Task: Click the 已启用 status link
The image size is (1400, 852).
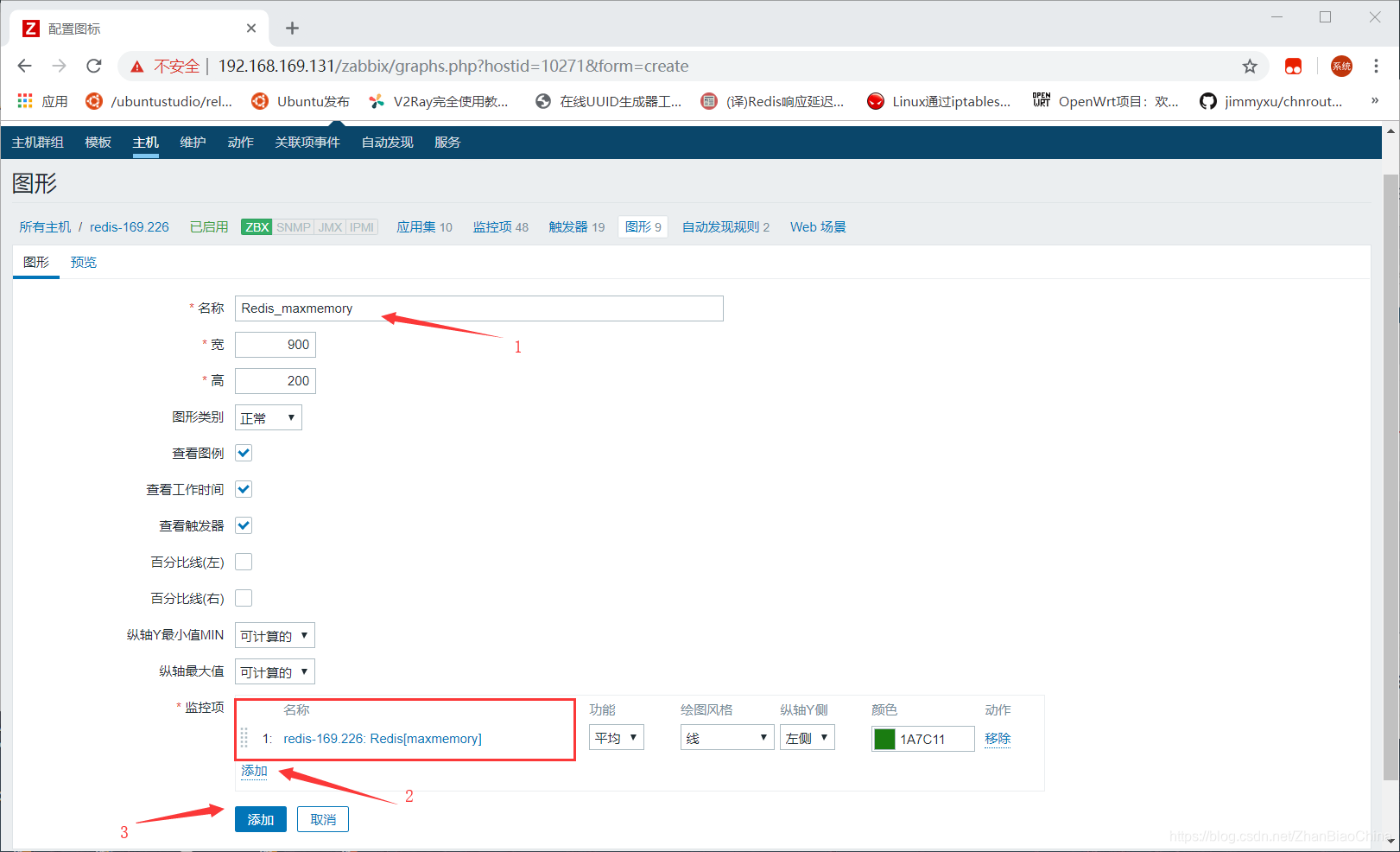Action: point(209,227)
